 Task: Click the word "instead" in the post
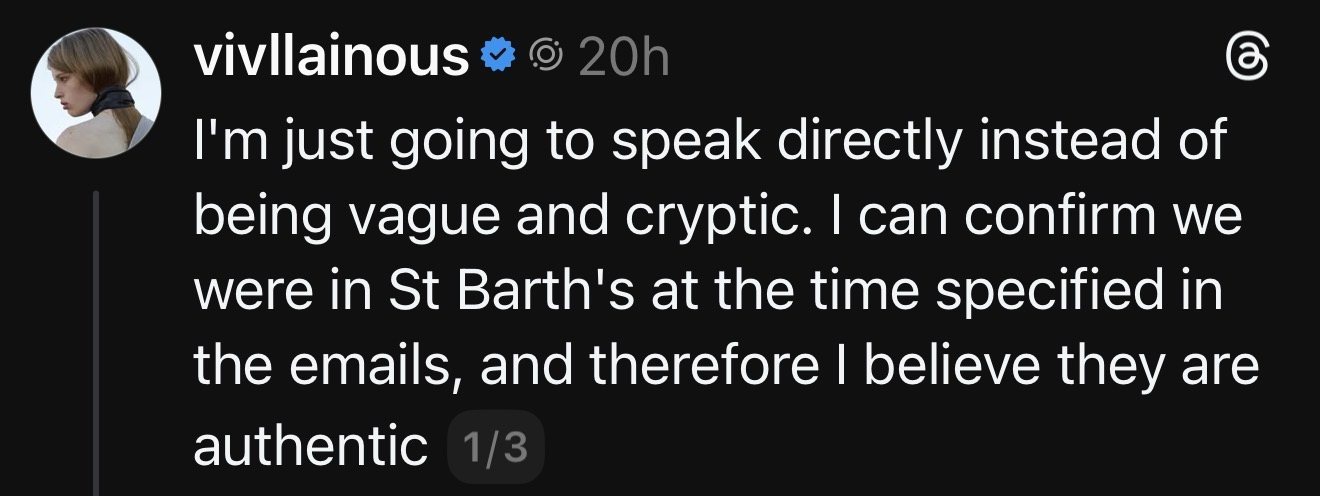click(1056, 143)
